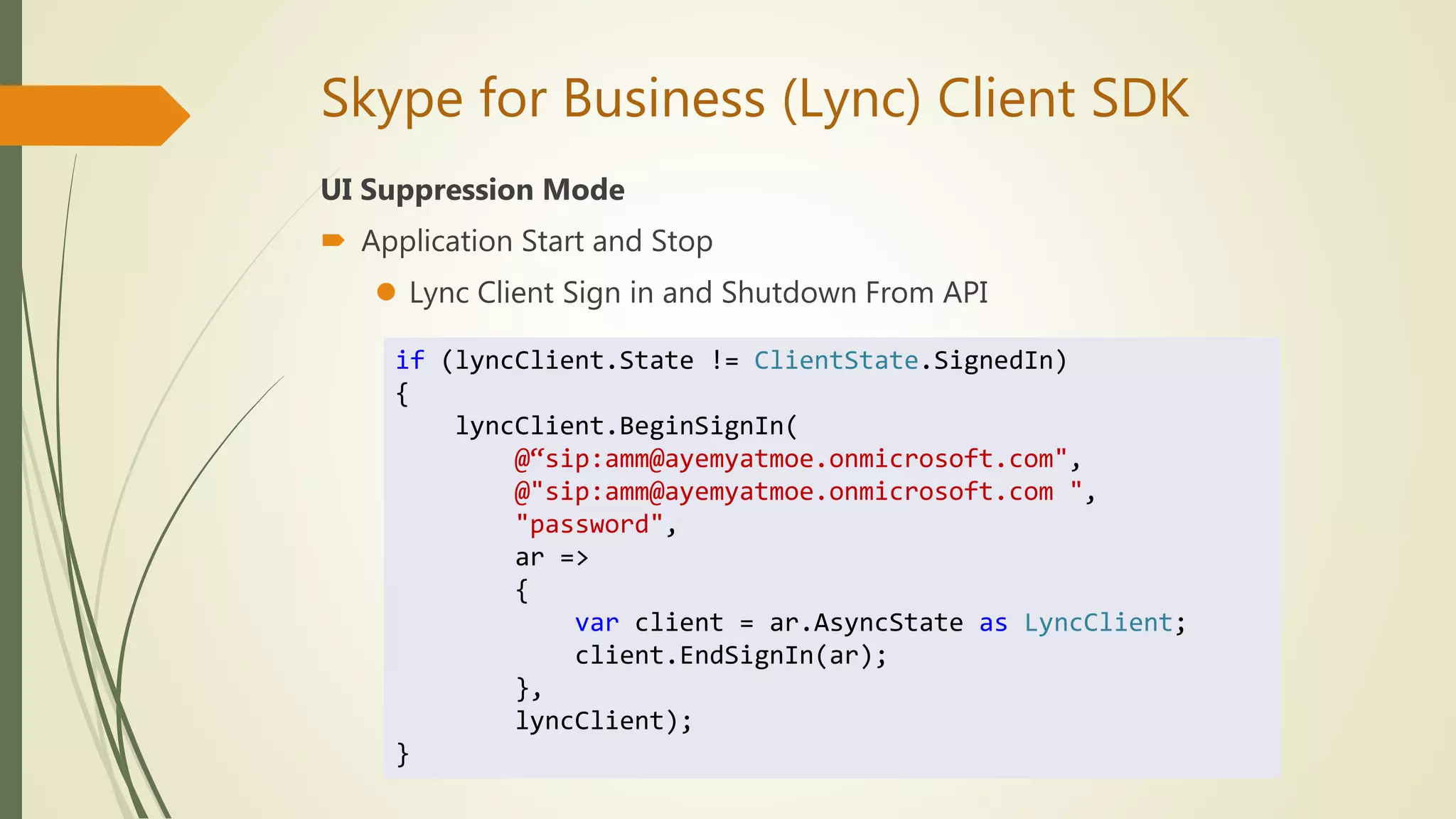Select the 'UI Suppression Mode' heading
The image size is (1456, 819).
pyautogui.click(x=473, y=191)
